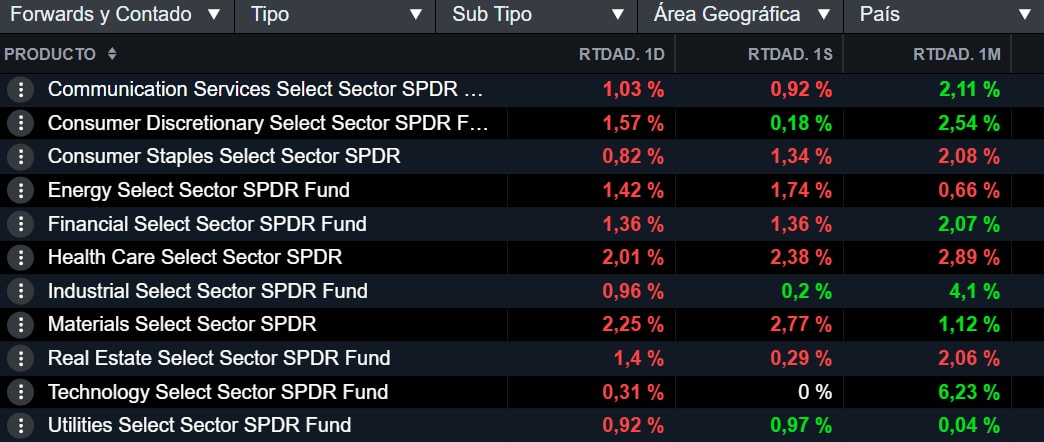Open the Tipo filter dropdown

tap(336, 15)
